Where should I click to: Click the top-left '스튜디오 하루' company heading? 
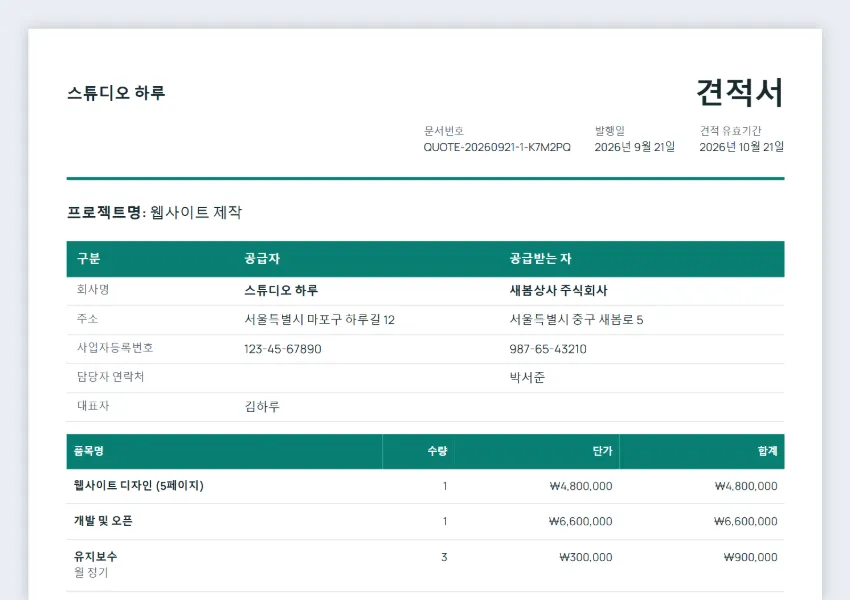tap(116, 93)
